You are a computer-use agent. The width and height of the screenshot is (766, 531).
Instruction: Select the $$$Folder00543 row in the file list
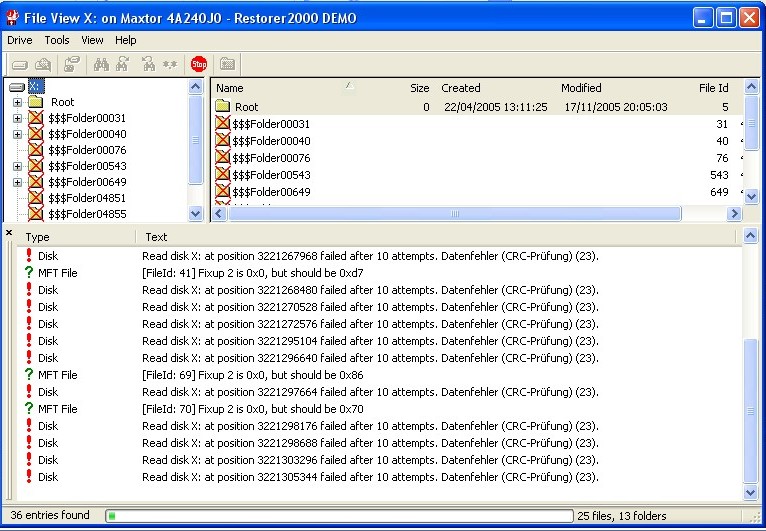click(x=476, y=175)
